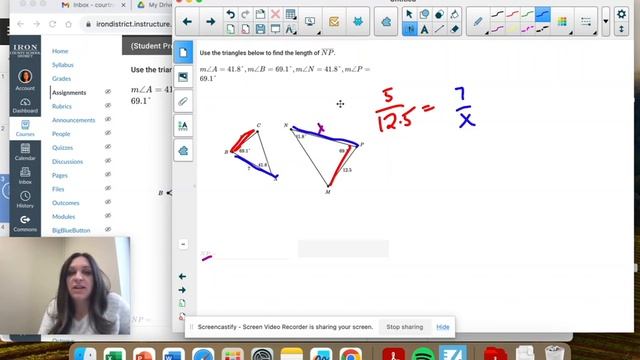Toggle visibility eye next to Assignments
The image size is (640, 360).
[108, 92]
